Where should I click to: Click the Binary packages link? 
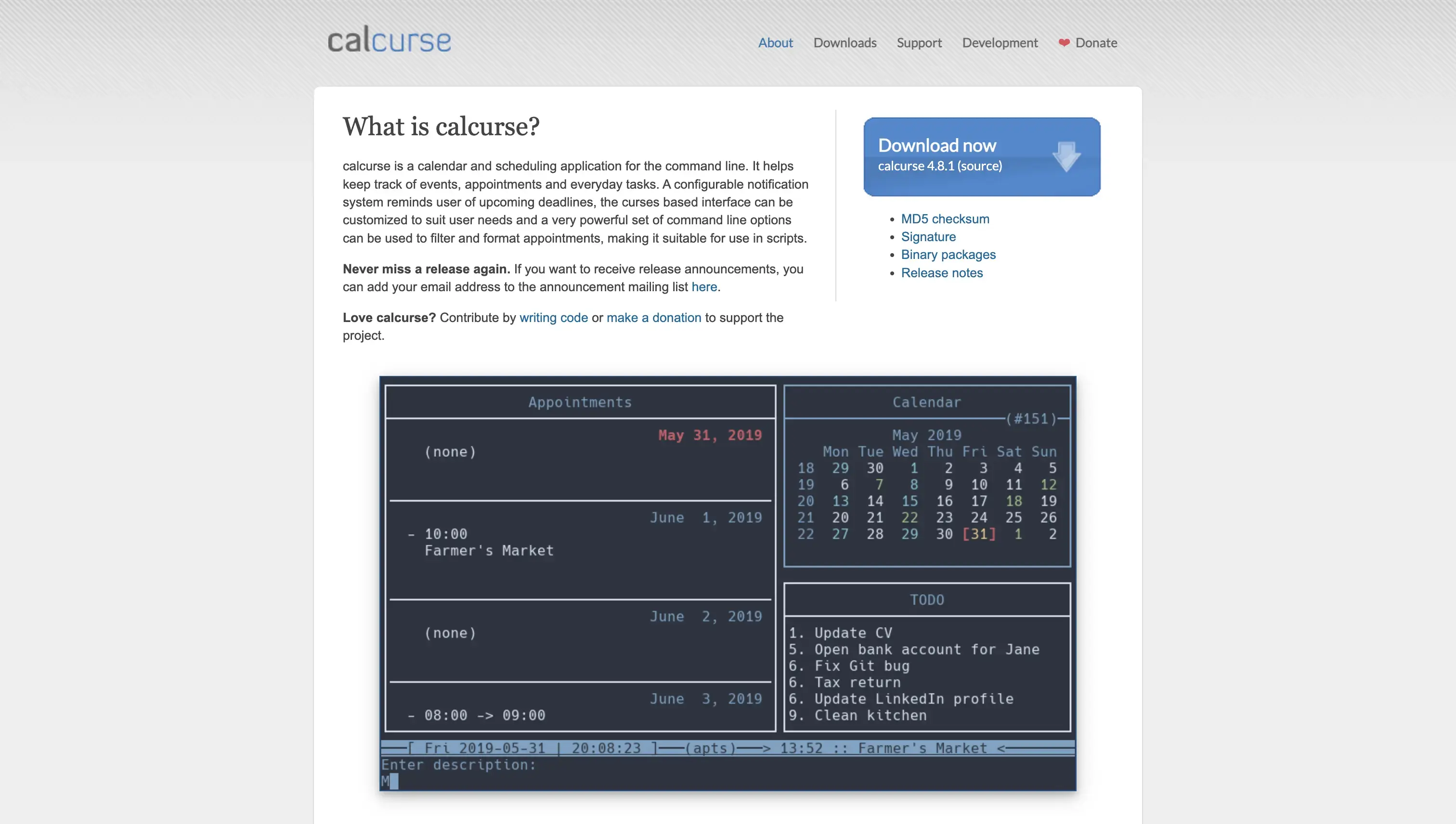click(948, 254)
